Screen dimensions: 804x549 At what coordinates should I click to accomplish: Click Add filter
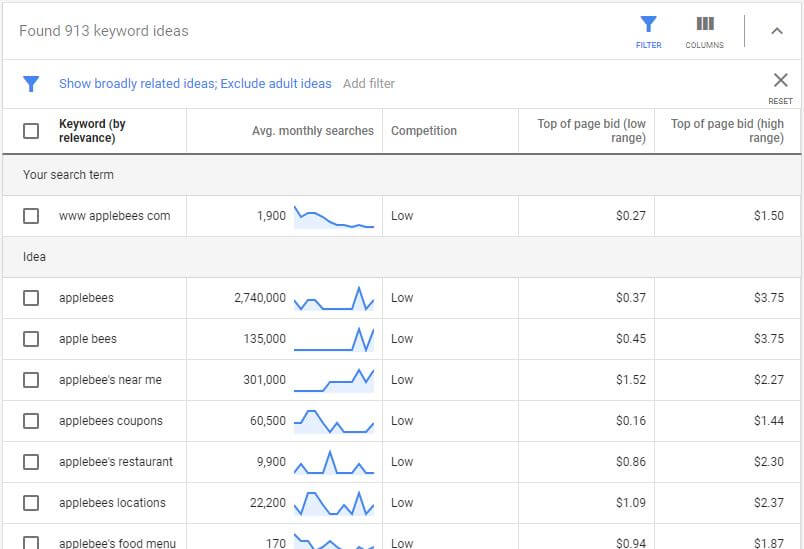[x=369, y=84]
